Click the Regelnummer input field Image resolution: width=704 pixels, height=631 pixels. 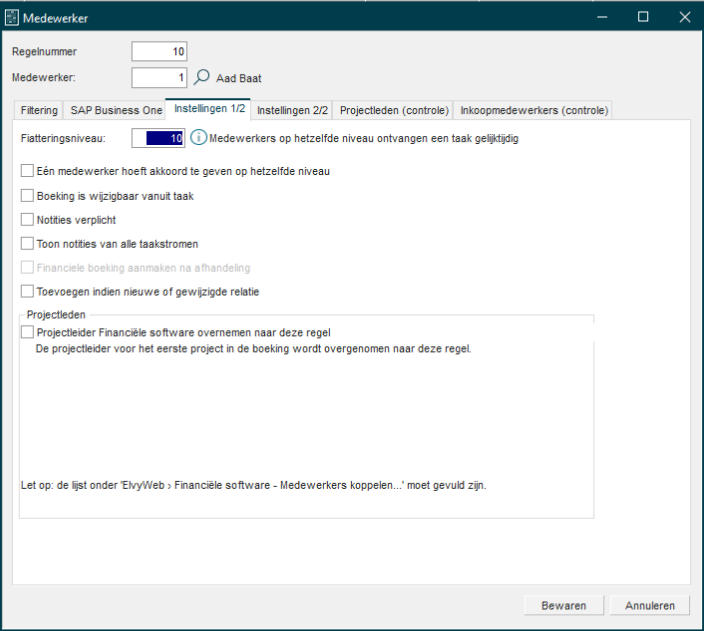[159, 52]
